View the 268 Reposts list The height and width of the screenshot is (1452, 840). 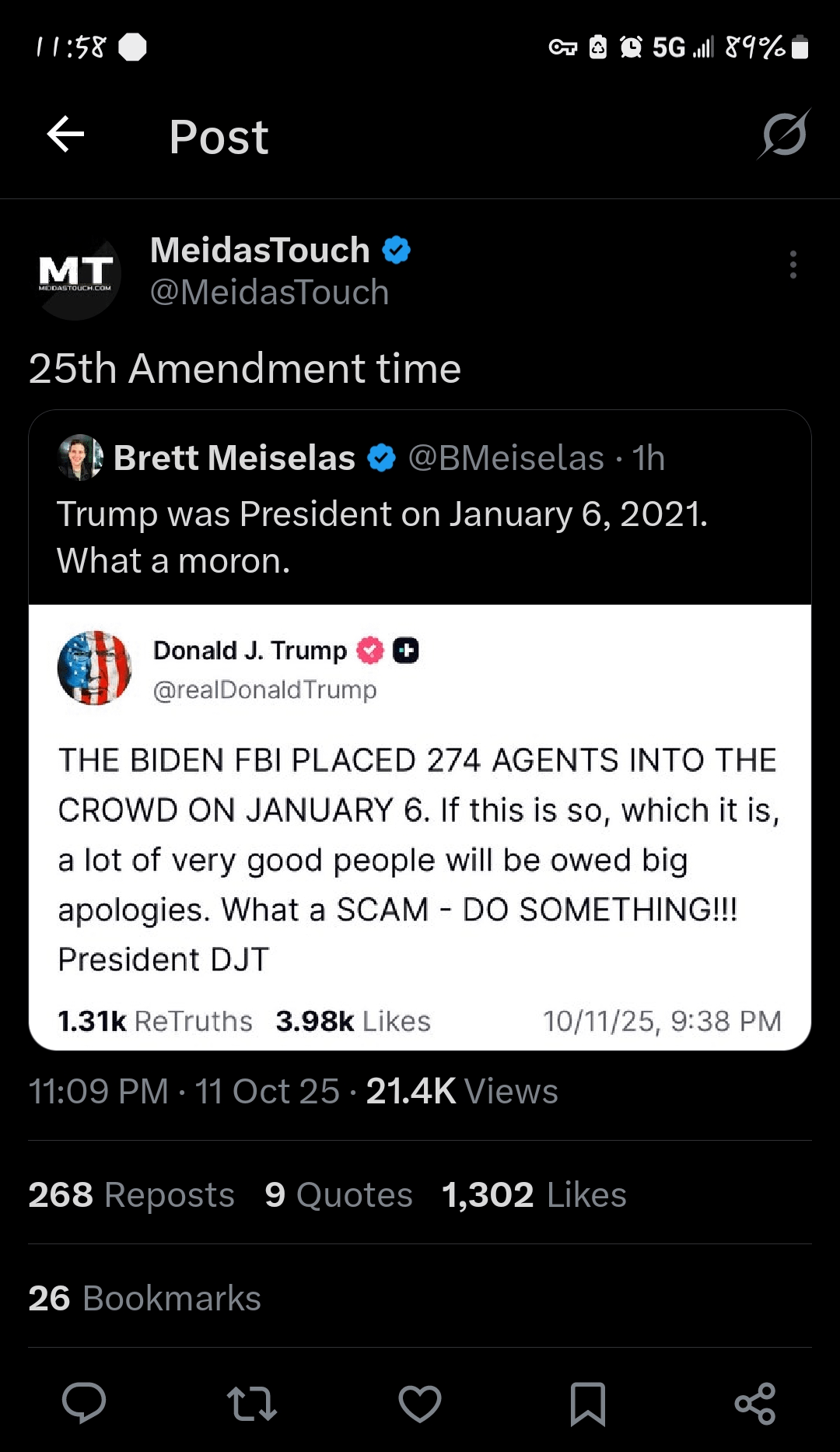coord(131,1194)
